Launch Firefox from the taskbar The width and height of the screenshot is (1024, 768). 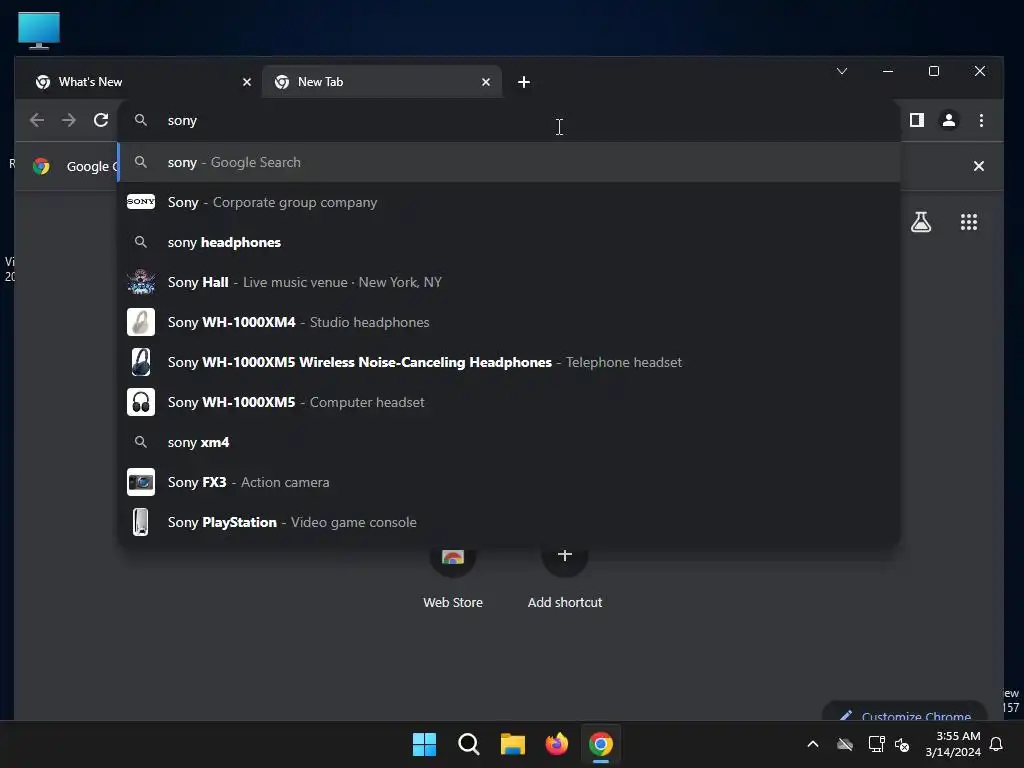pos(556,744)
